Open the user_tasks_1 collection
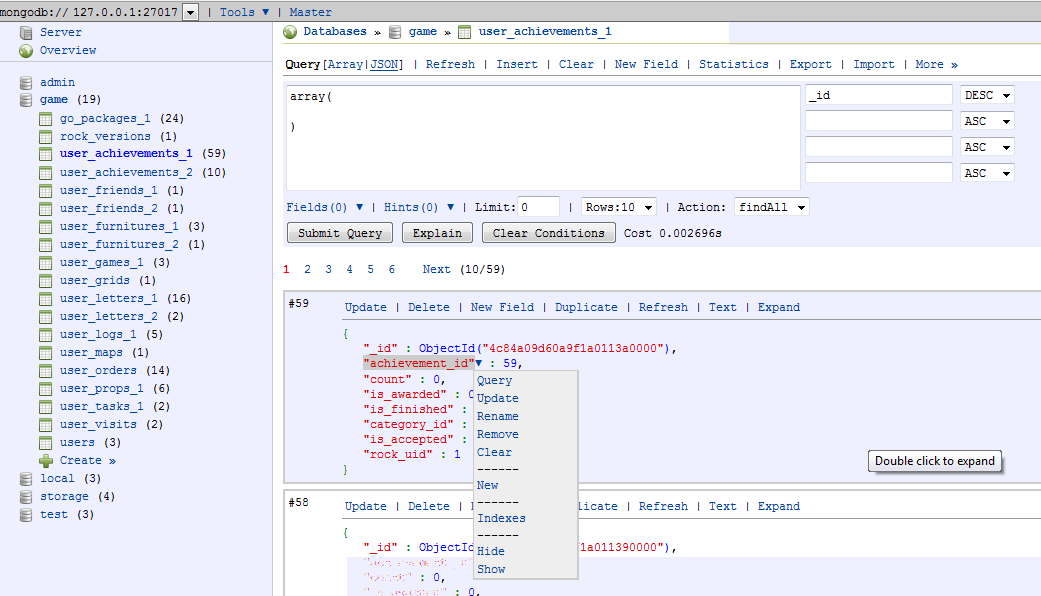This screenshot has height=596, width=1041. (x=102, y=406)
